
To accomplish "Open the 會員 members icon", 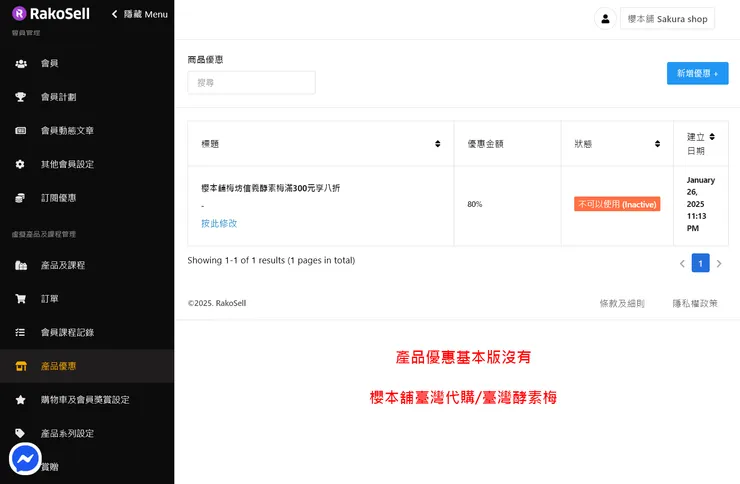I will click(21, 63).
